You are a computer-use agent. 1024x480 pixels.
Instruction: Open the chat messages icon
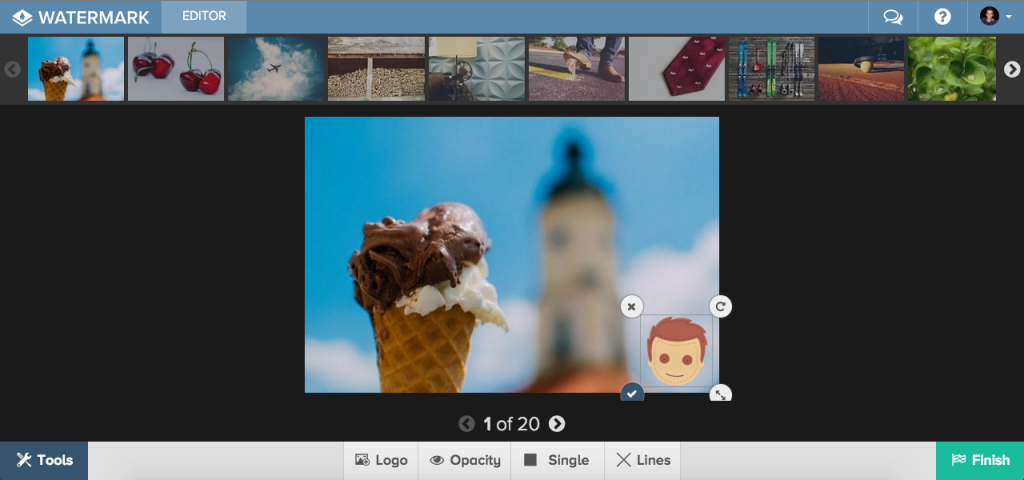tap(893, 17)
